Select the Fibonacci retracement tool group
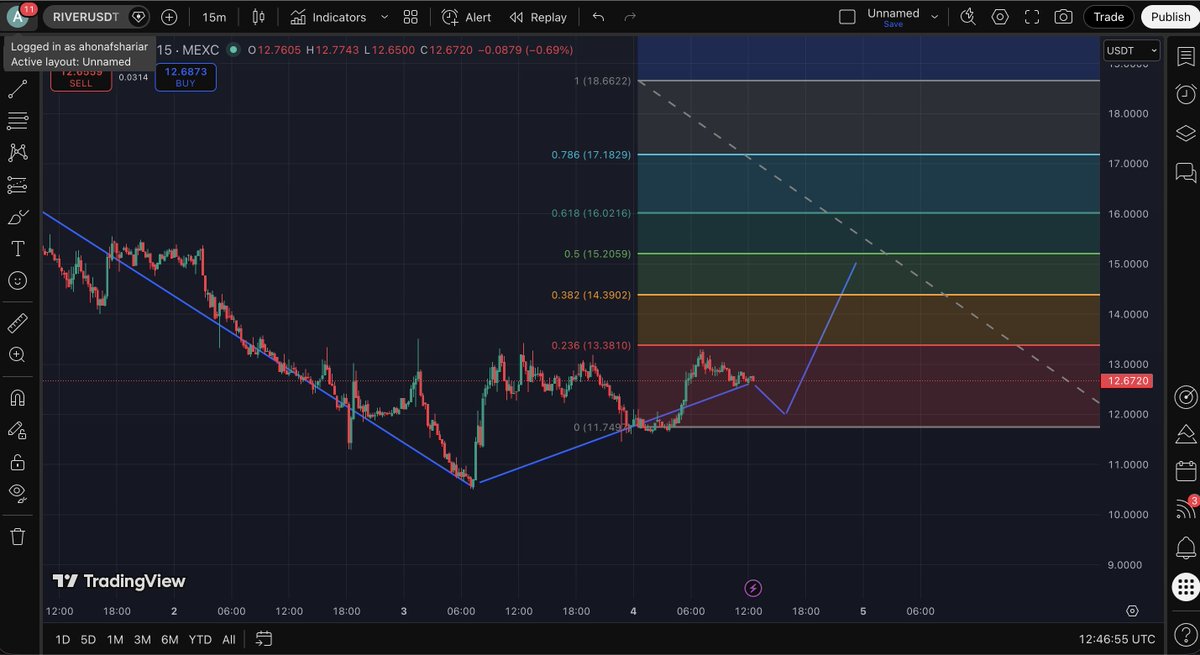Image resolution: width=1200 pixels, height=655 pixels. pyautogui.click(x=17, y=121)
